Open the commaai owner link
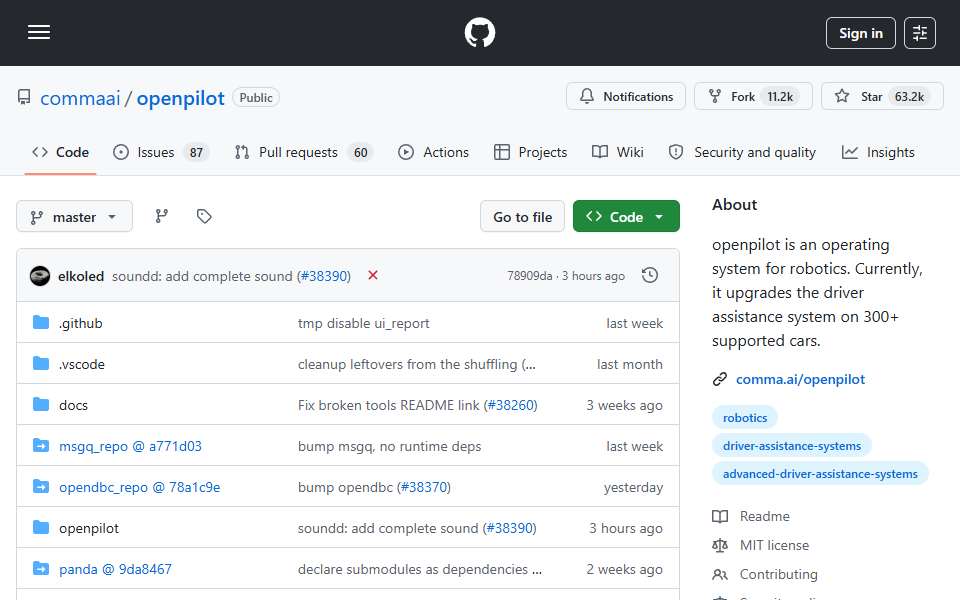960x600 pixels. [x=80, y=98]
